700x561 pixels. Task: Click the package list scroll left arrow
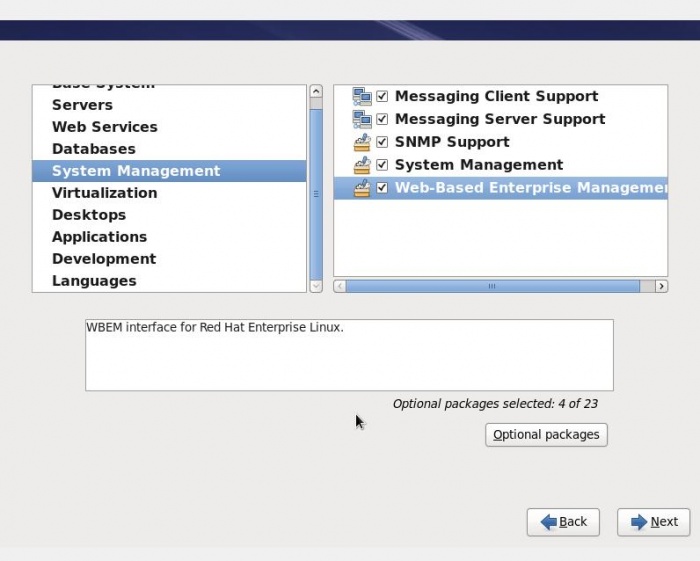coord(340,286)
